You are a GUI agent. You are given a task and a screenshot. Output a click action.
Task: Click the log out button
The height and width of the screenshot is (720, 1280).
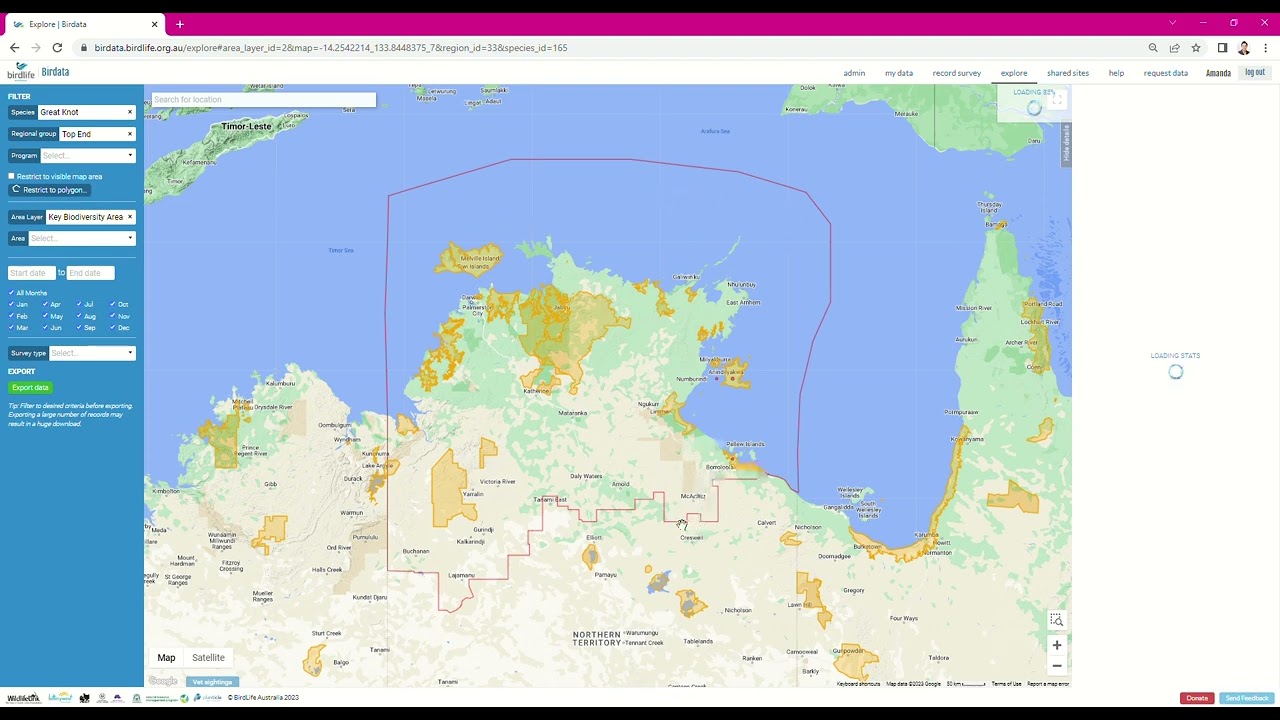[x=1255, y=72]
